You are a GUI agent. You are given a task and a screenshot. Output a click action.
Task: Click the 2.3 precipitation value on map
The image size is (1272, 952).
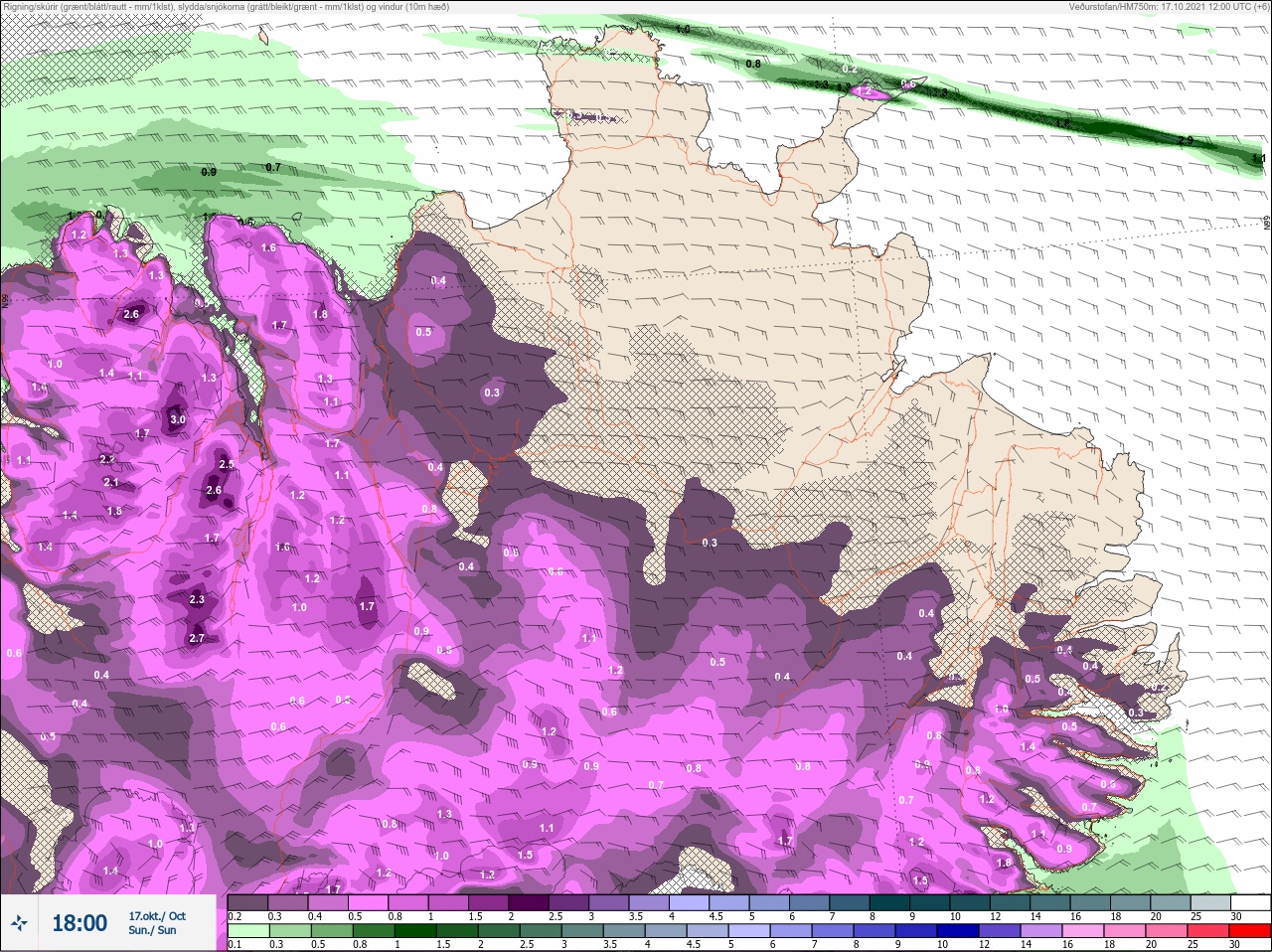pyautogui.click(x=196, y=599)
